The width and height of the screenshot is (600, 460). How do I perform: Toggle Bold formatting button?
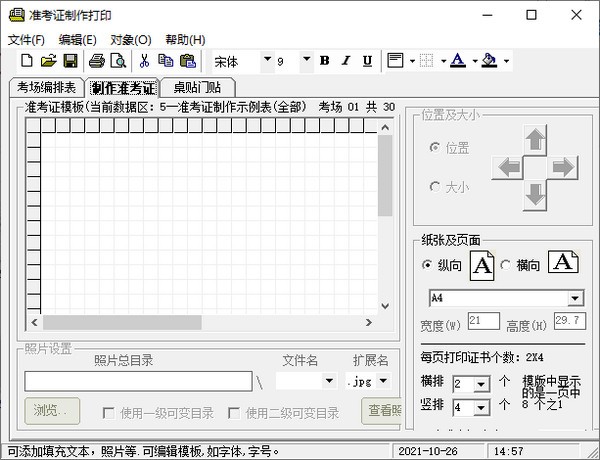point(324,61)
